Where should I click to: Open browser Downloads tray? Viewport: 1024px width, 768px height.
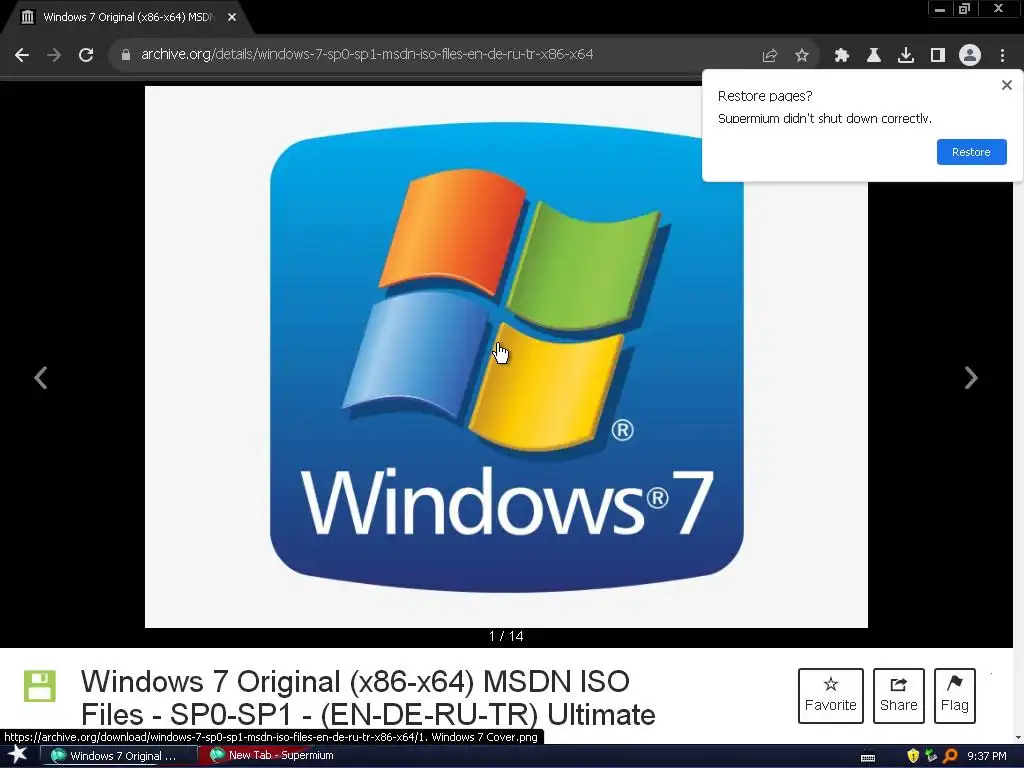click(905, 56)
